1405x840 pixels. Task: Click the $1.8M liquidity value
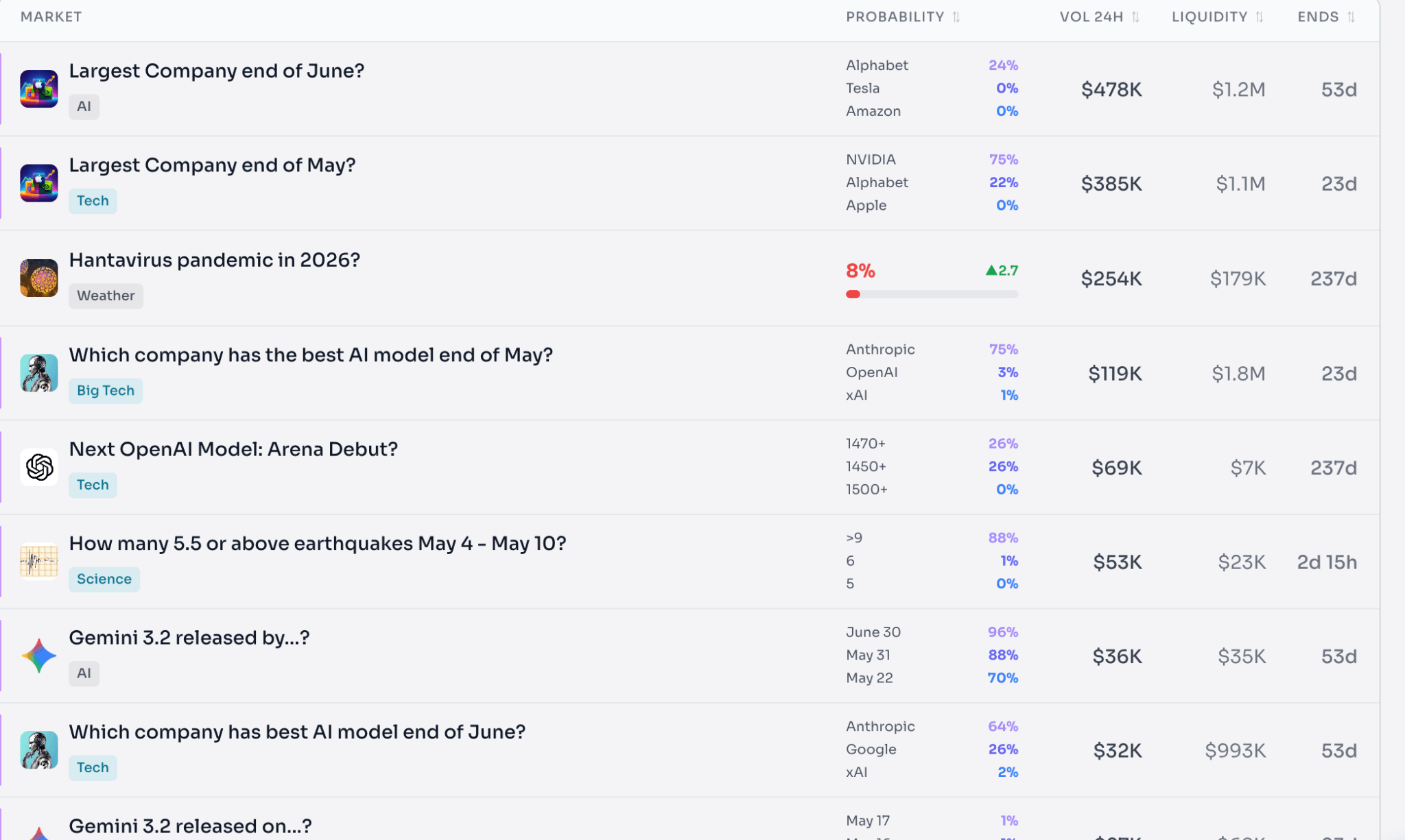tap(1238, 374)
